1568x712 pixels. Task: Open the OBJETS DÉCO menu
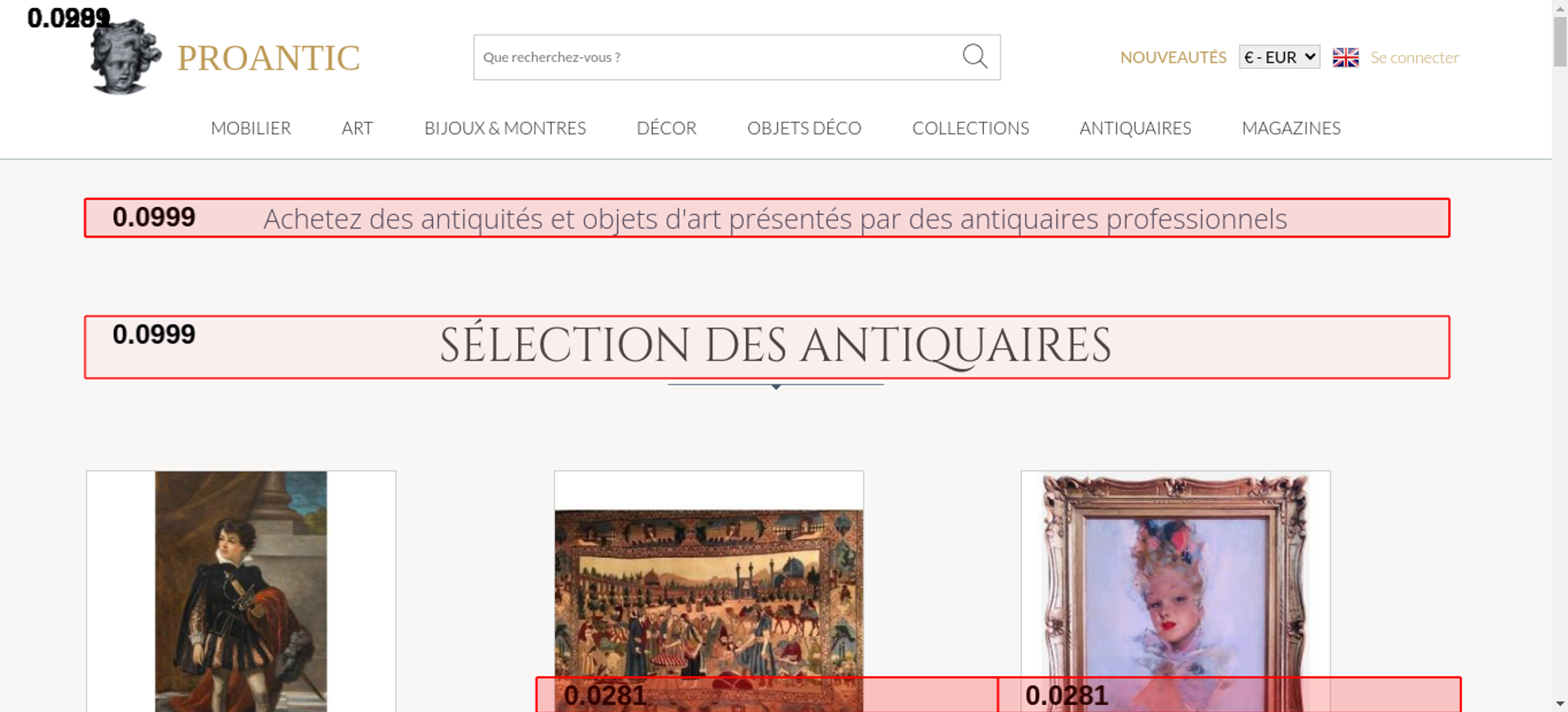point(804,128)
